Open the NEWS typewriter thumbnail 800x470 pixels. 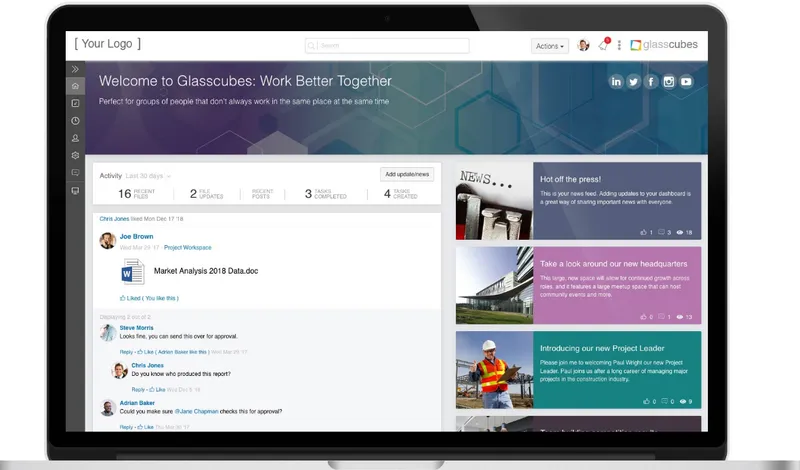494,201
